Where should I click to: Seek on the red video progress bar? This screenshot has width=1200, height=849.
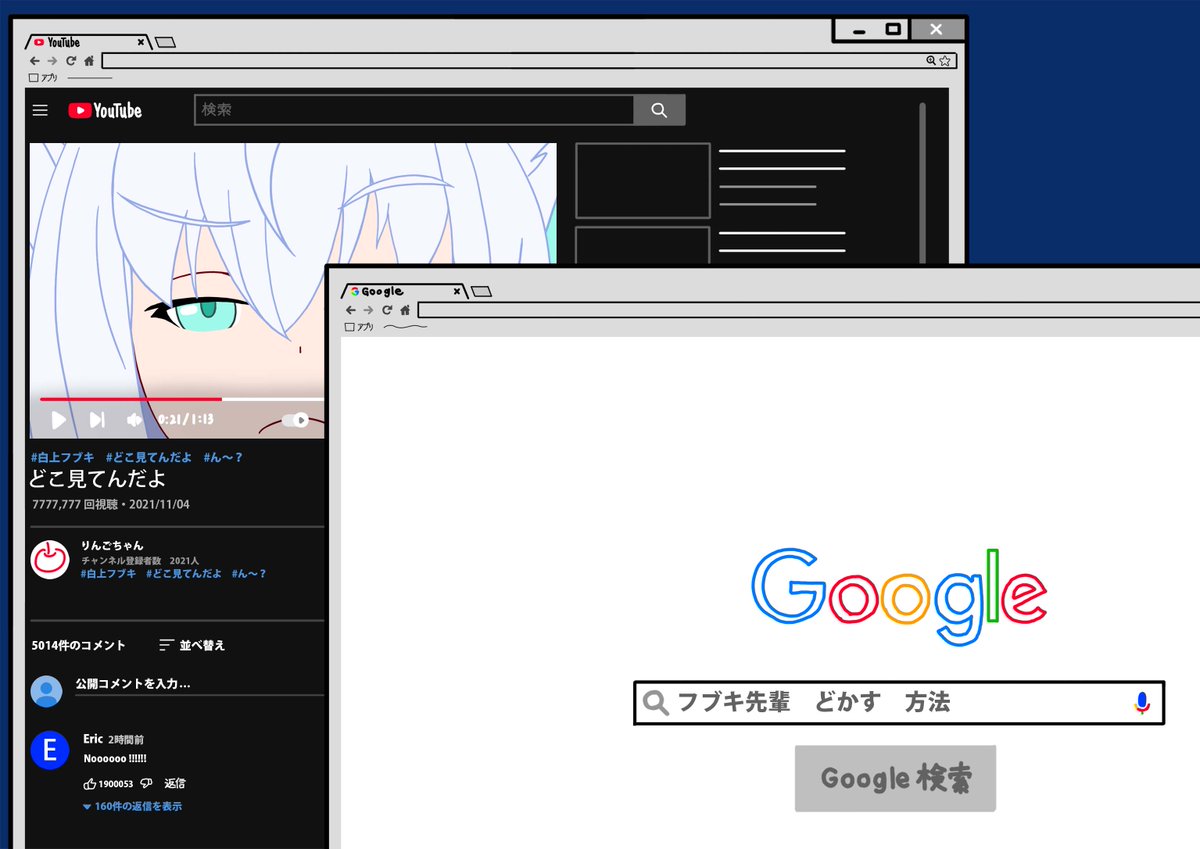pyautogui.click(x=130, y=399)
